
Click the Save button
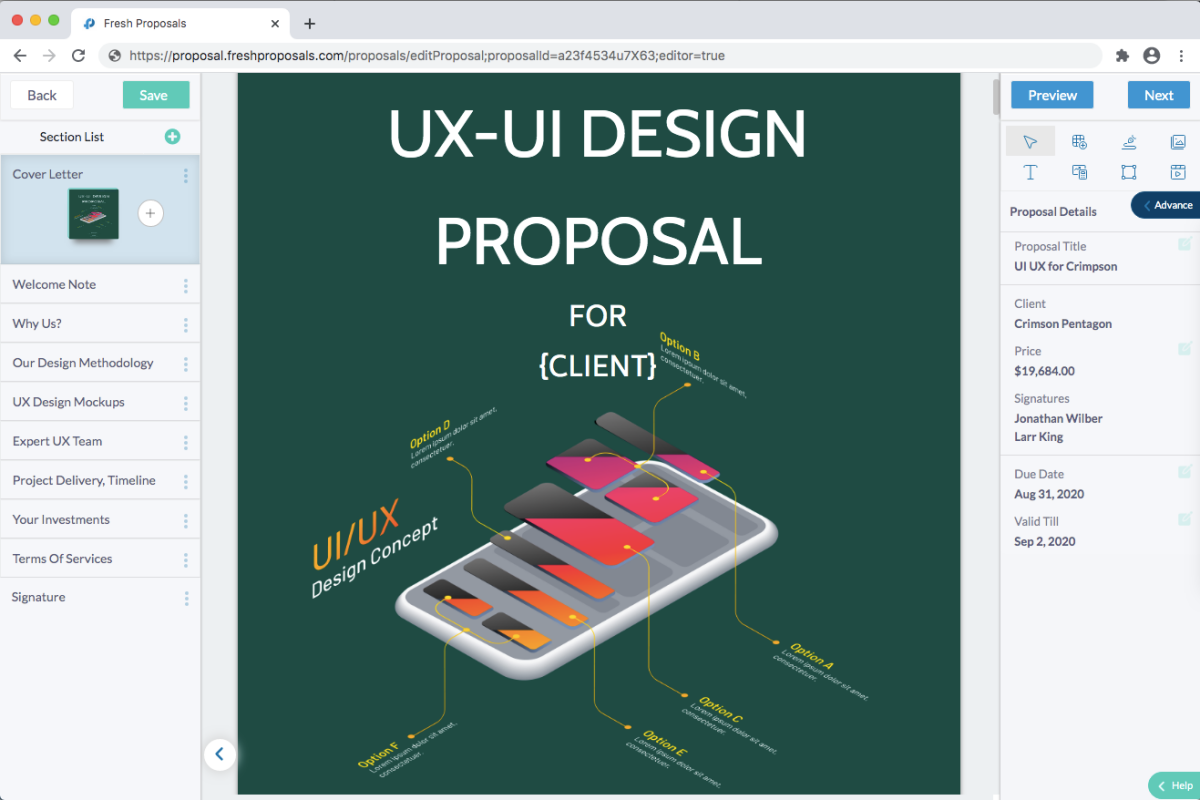(154, 95)
